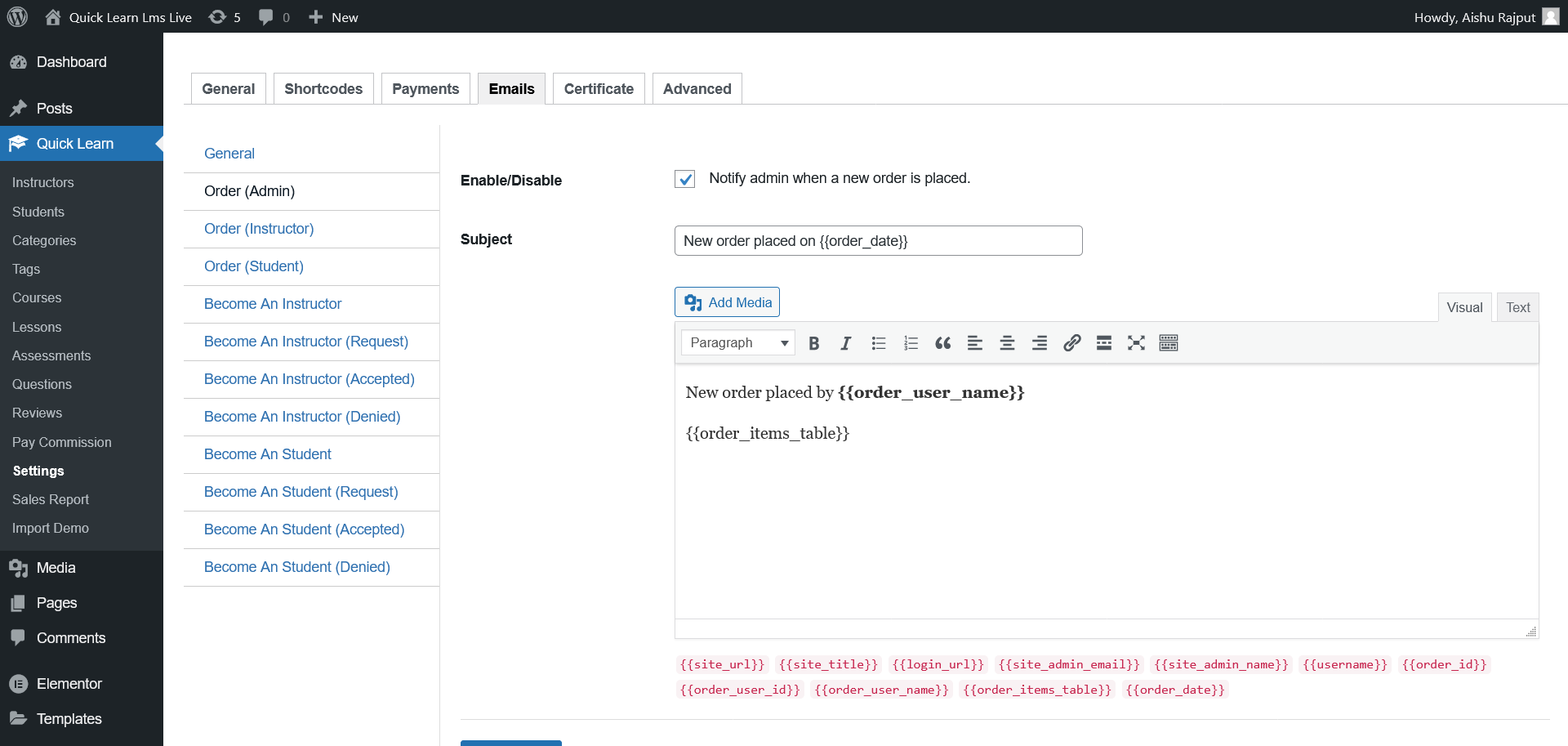Toggle Bold formatting in editor
Image resolution: width=1568 pixels, height=746 pixels.
click(x=813, y=343)
